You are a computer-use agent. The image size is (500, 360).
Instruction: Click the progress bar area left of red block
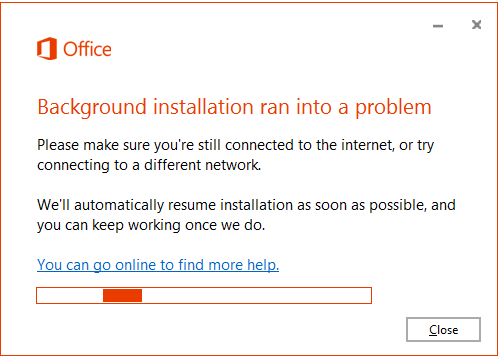click(70, 295)
